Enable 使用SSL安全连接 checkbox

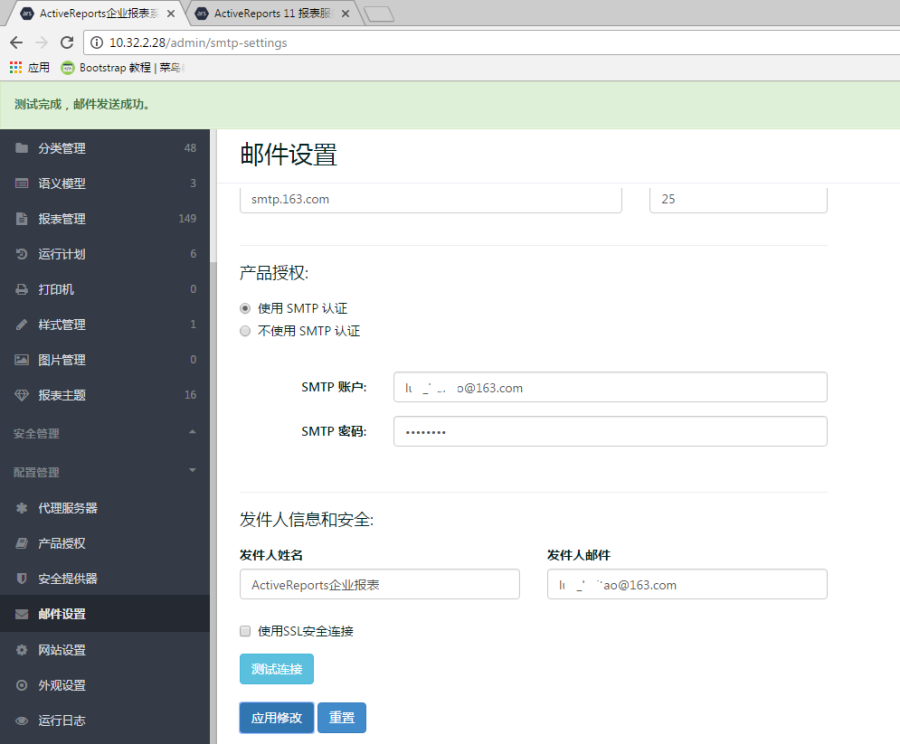point(245,631)
